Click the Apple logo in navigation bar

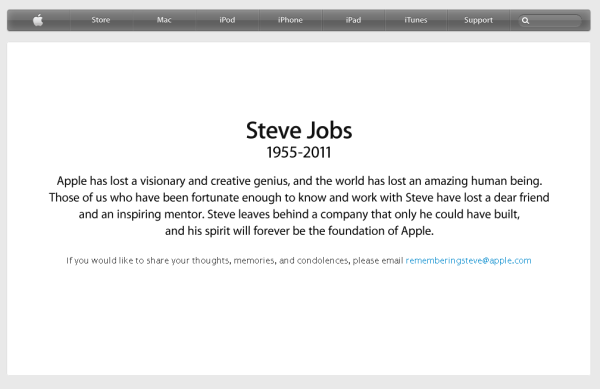click(x=38, y=20)
